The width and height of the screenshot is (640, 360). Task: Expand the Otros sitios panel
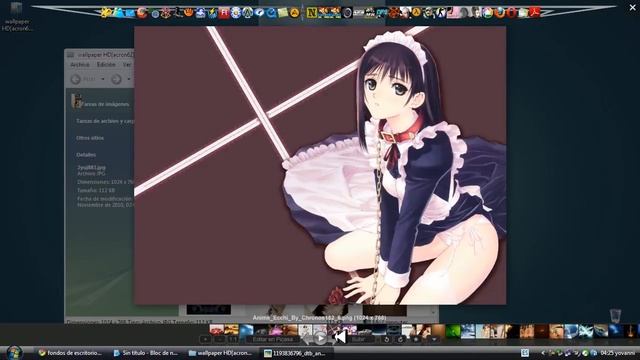coord(90,138)
